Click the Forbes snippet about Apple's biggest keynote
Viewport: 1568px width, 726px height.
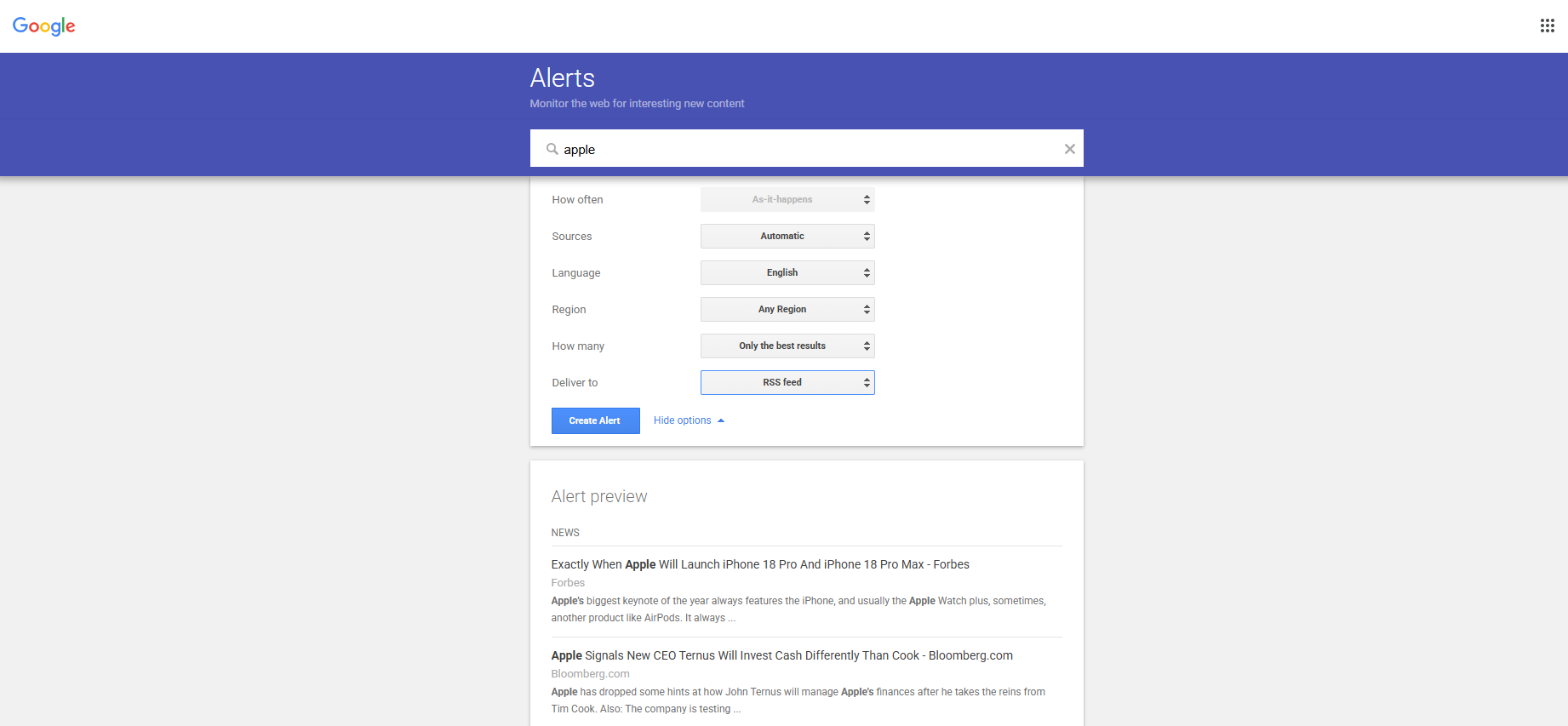tap(798, 609)
